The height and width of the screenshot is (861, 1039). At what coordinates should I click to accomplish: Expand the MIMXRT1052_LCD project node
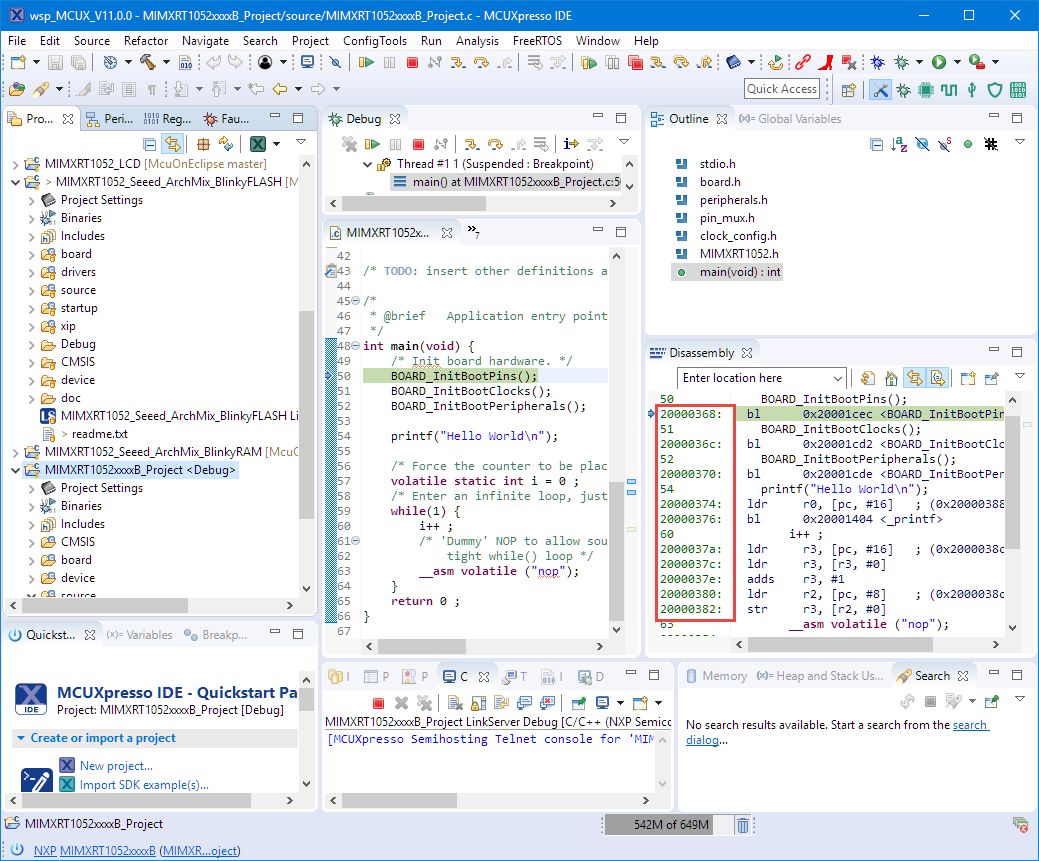14,163
